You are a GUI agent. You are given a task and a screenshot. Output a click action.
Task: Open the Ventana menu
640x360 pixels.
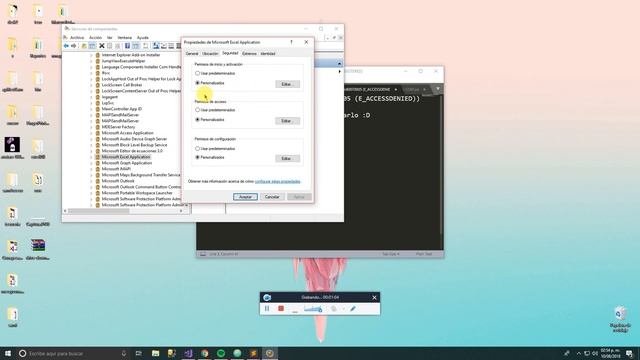tap(125, 38)
